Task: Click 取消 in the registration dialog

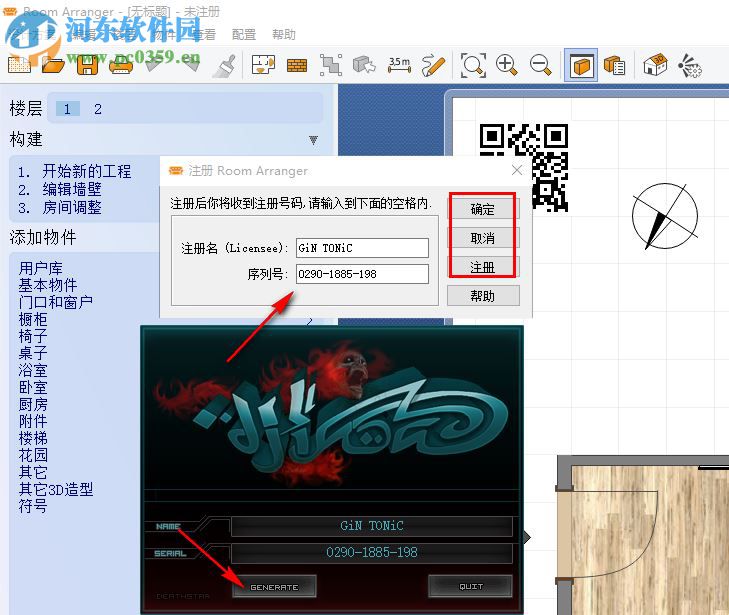Action: click(x=483, y=238)
